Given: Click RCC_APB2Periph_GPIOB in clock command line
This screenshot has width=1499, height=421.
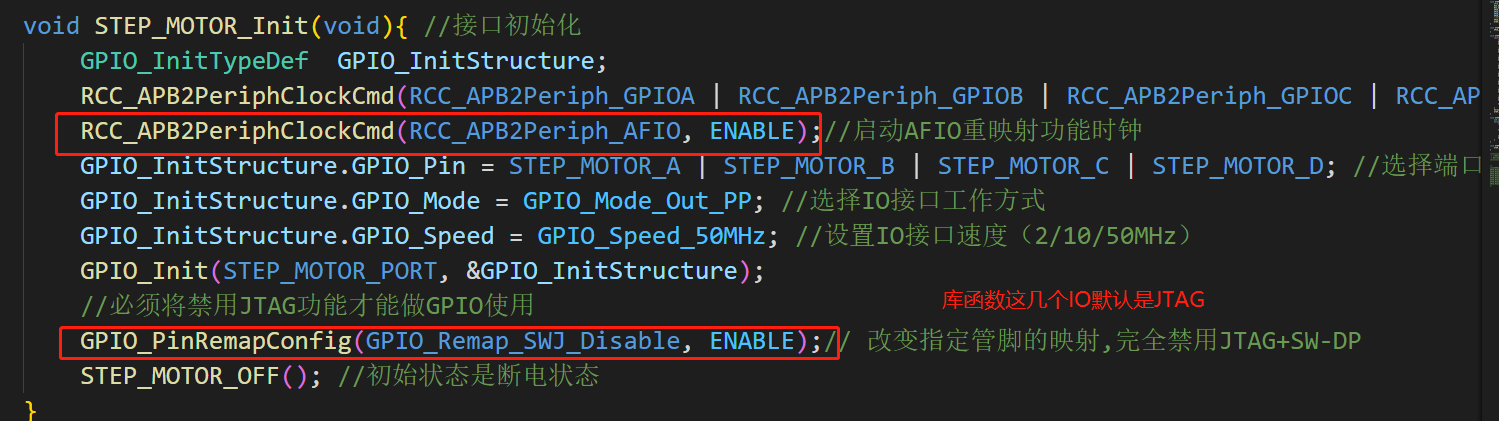Looking at the screenshot, I should coord(881,95).
